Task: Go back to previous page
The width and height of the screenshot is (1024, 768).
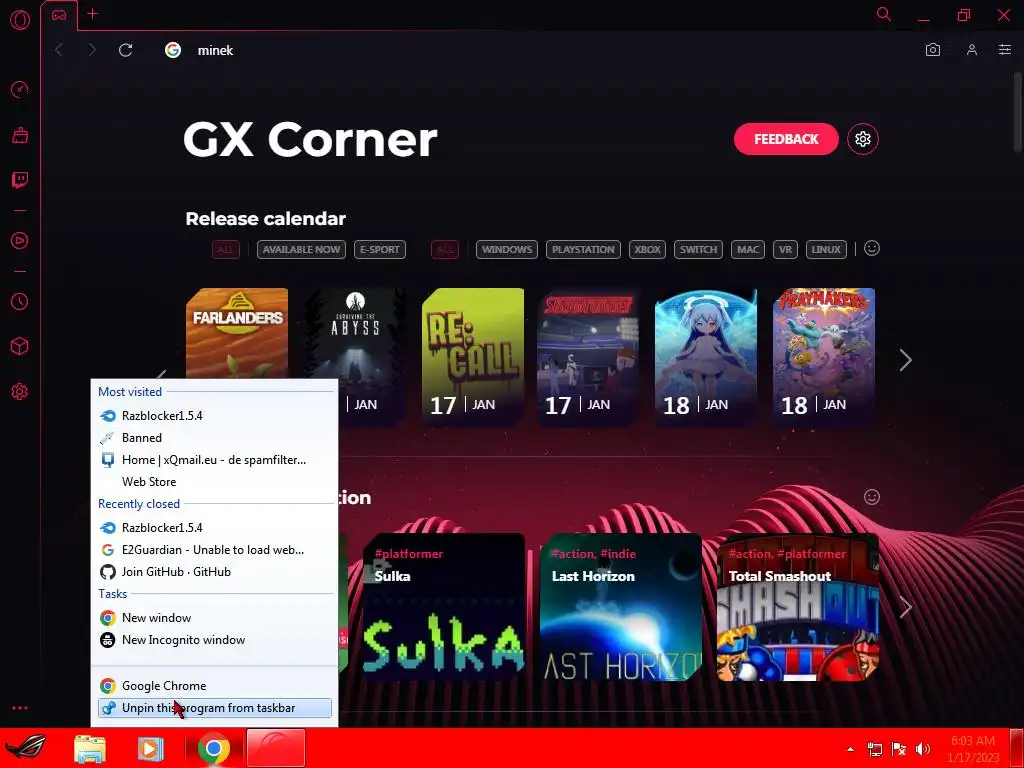Action: (59, 50)
